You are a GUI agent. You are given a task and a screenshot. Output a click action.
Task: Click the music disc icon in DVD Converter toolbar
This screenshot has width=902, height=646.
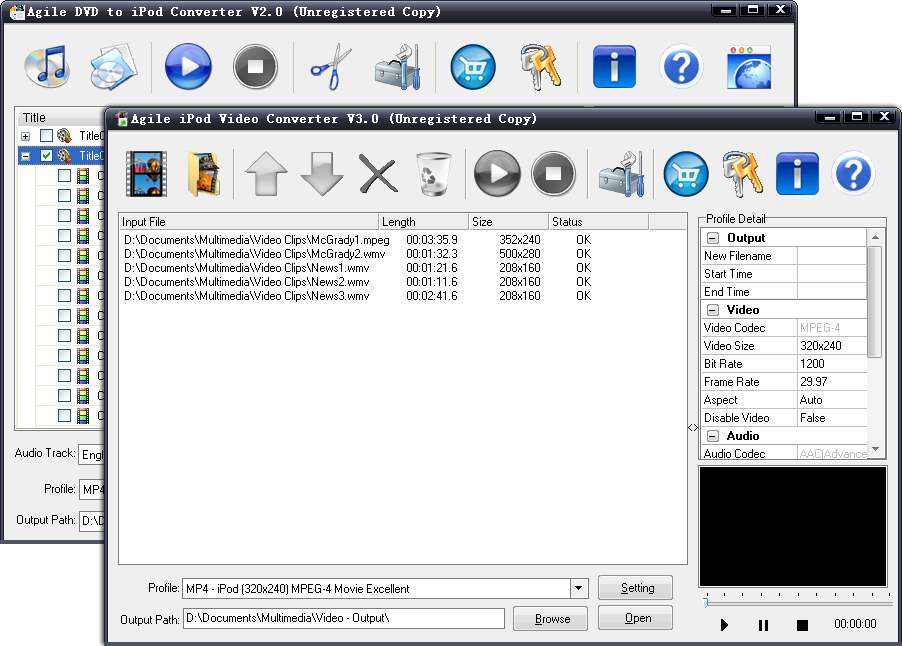(47, 67)
